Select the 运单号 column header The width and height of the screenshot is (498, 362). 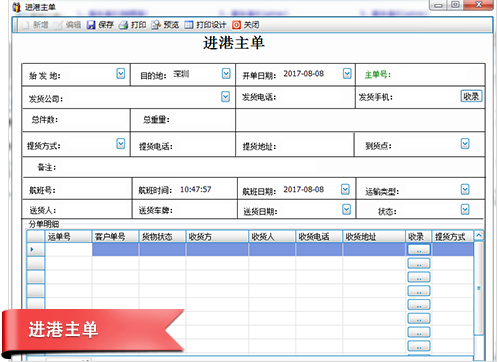pyautogui.click(x=68, y=236)
